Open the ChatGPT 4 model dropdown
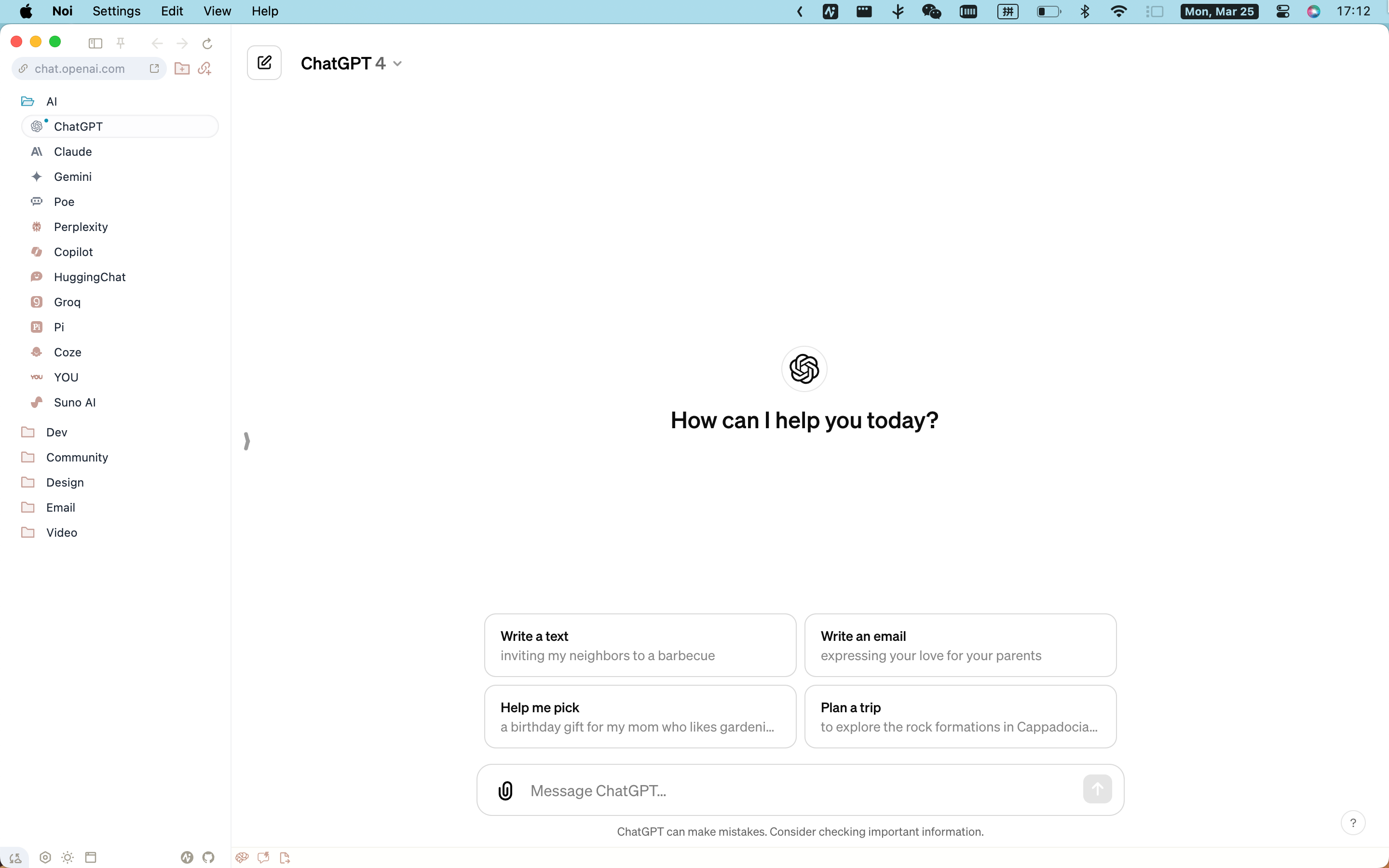Viewport: 1389px width, 868px height. [x=351, y=63]
